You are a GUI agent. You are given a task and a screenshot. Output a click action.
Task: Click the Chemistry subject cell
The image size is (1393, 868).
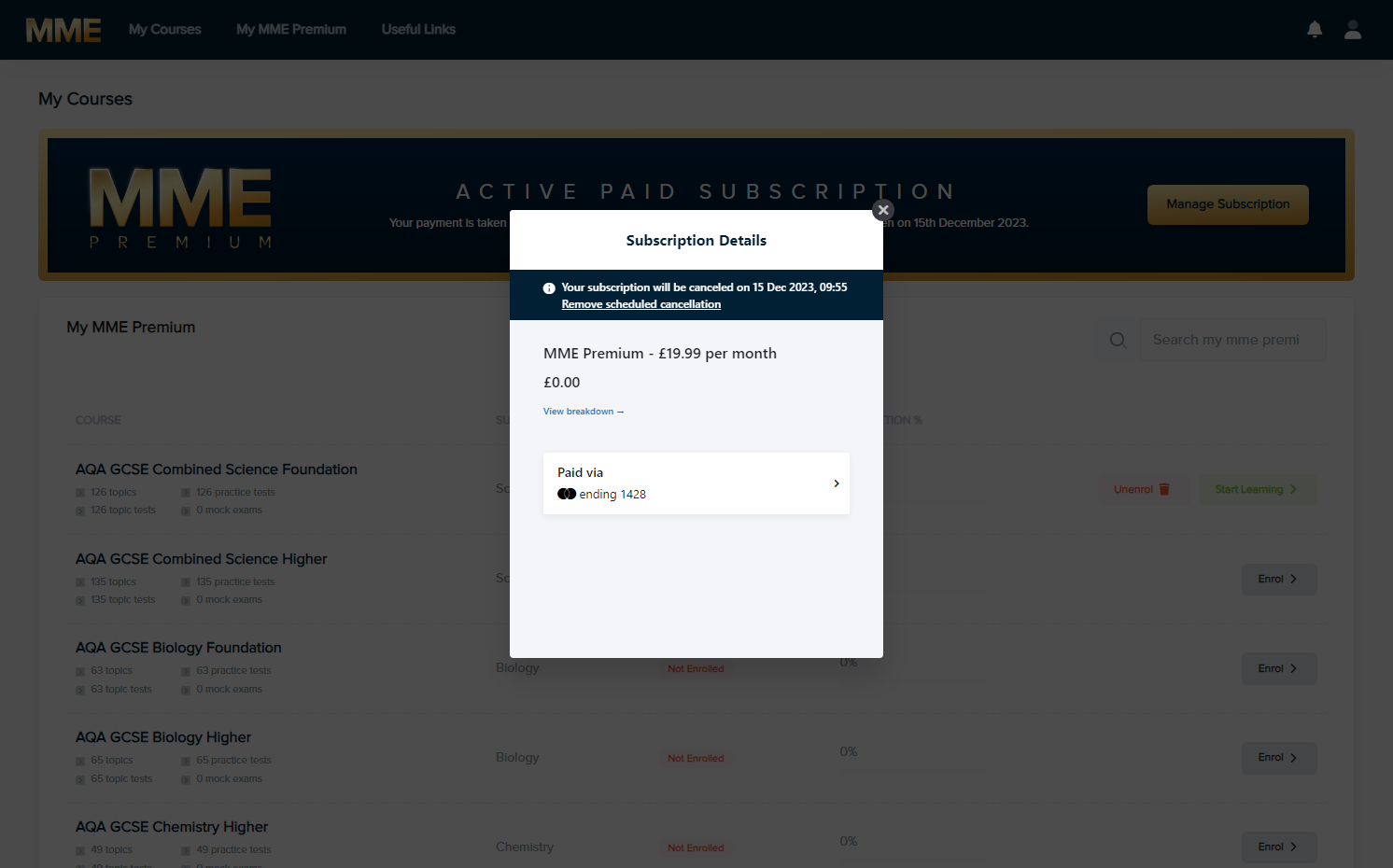(x=525, y=847)
